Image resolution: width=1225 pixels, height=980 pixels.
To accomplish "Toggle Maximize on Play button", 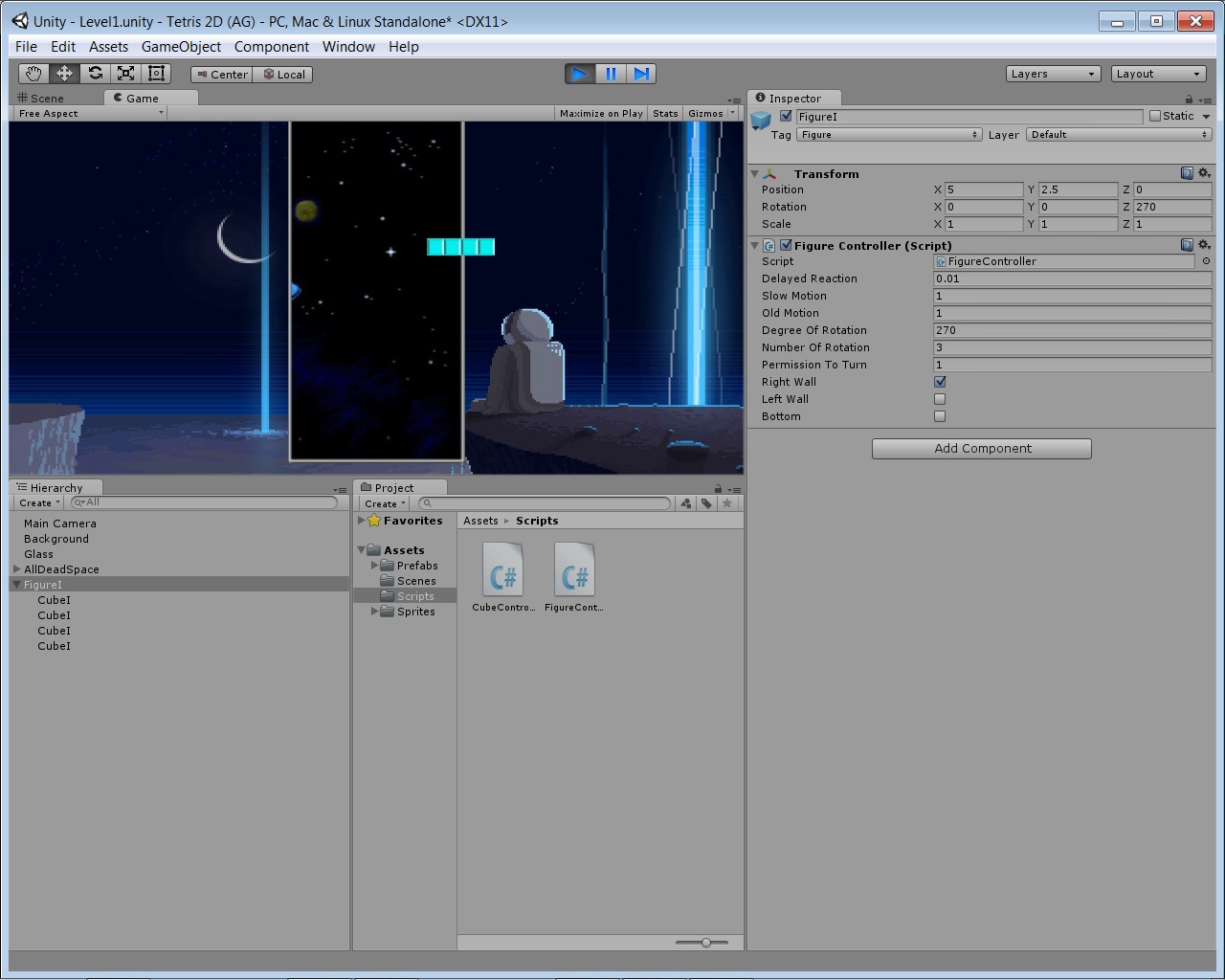I will (601, 114).
